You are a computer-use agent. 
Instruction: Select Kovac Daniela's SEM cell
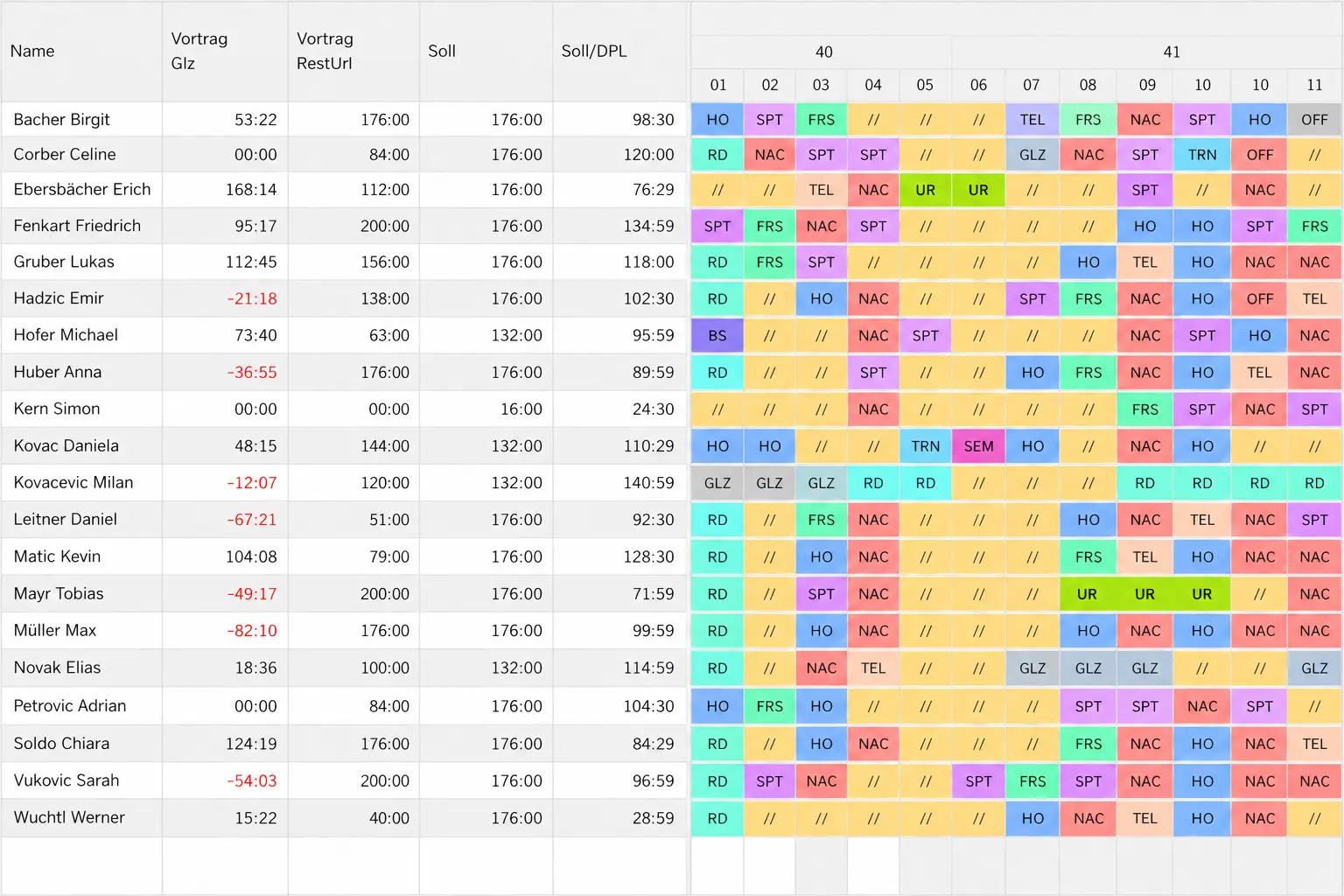978,446
